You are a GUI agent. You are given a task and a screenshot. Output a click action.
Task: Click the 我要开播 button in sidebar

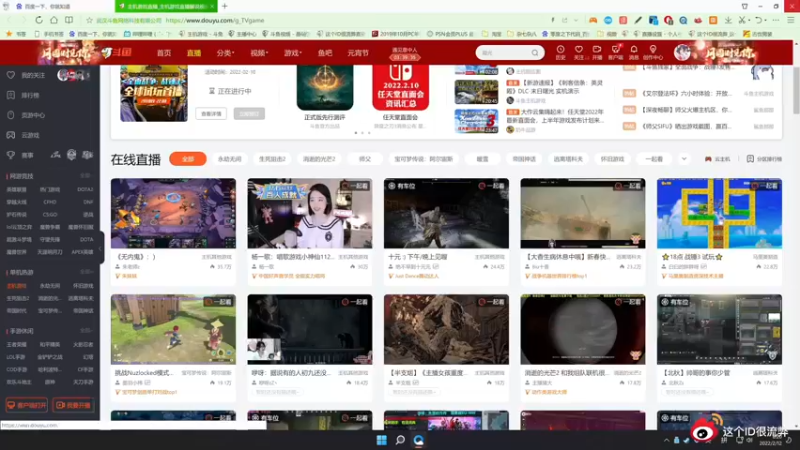73,406
